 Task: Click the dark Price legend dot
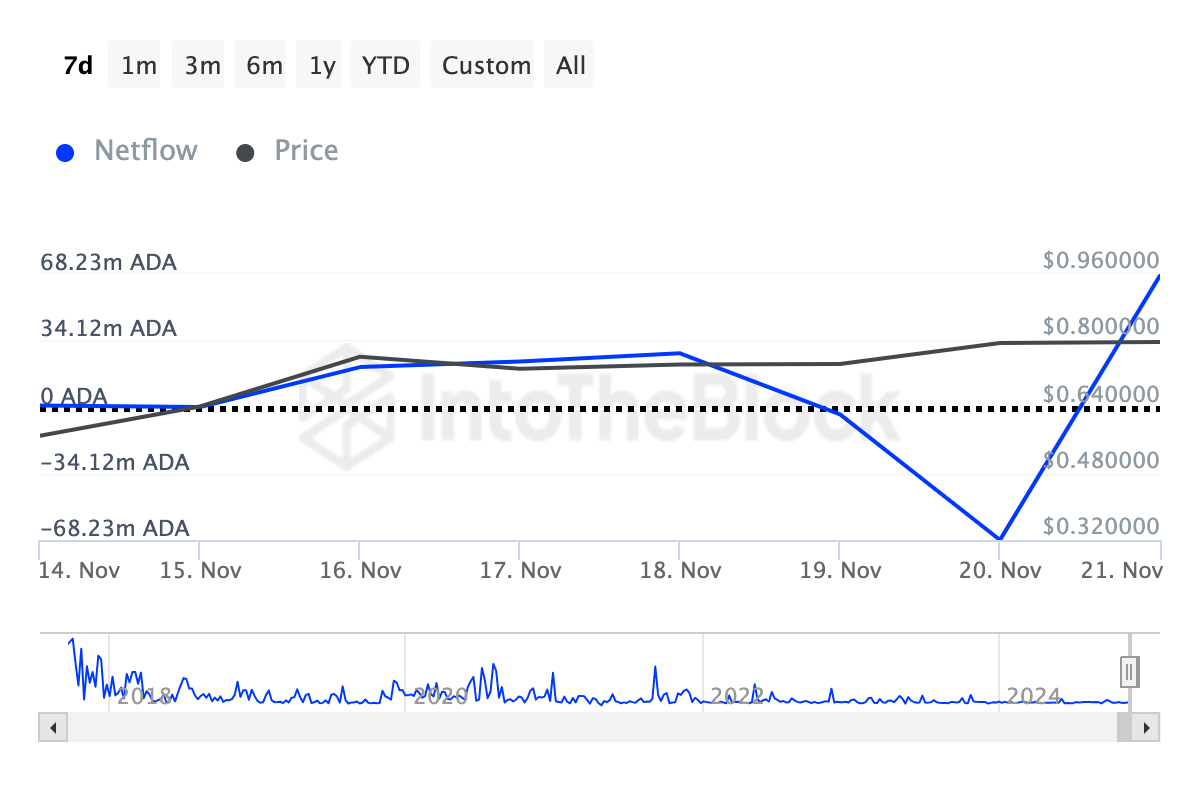tap(246, 153)
